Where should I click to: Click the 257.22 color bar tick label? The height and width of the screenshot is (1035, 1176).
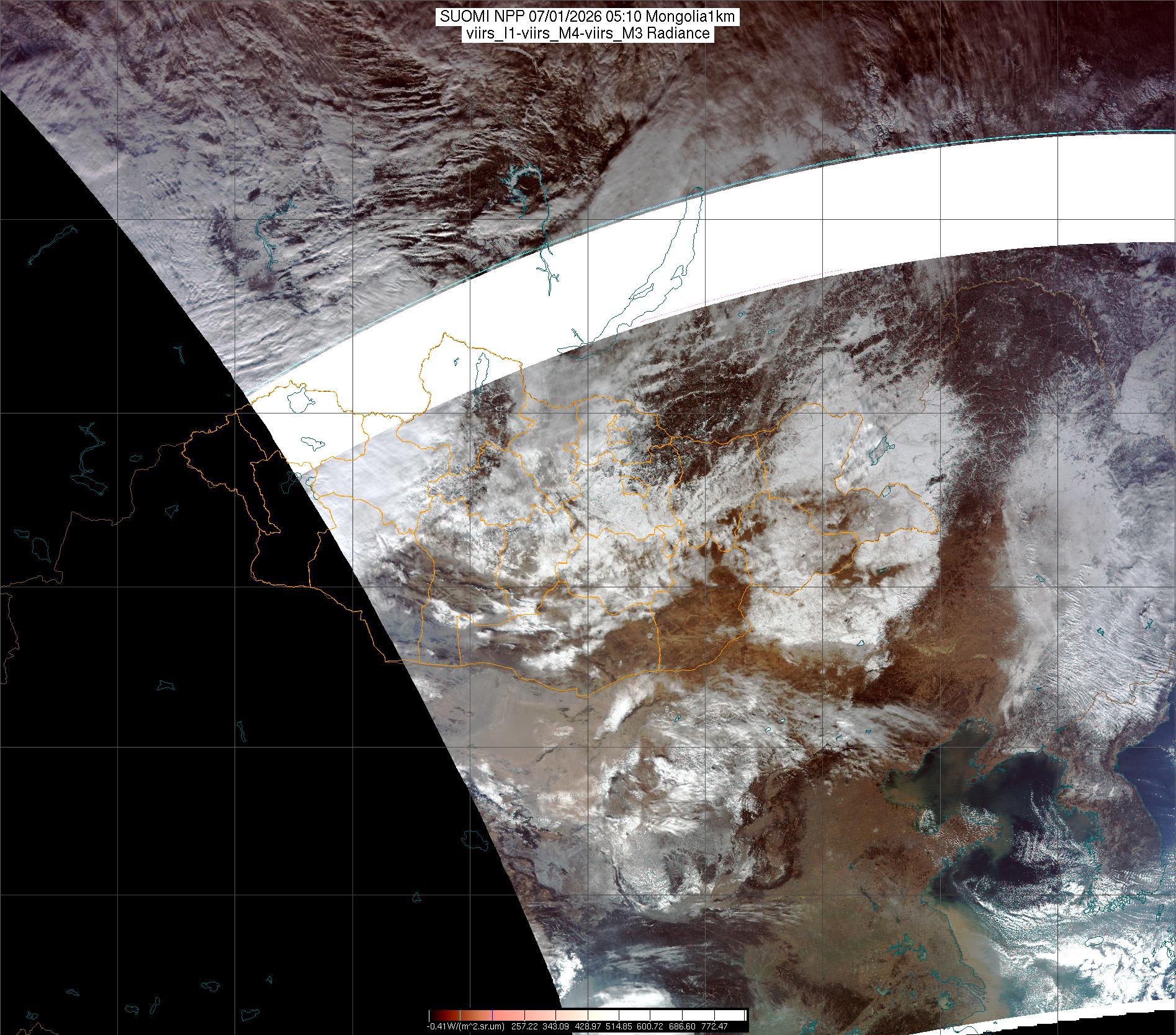(524, 1026)
